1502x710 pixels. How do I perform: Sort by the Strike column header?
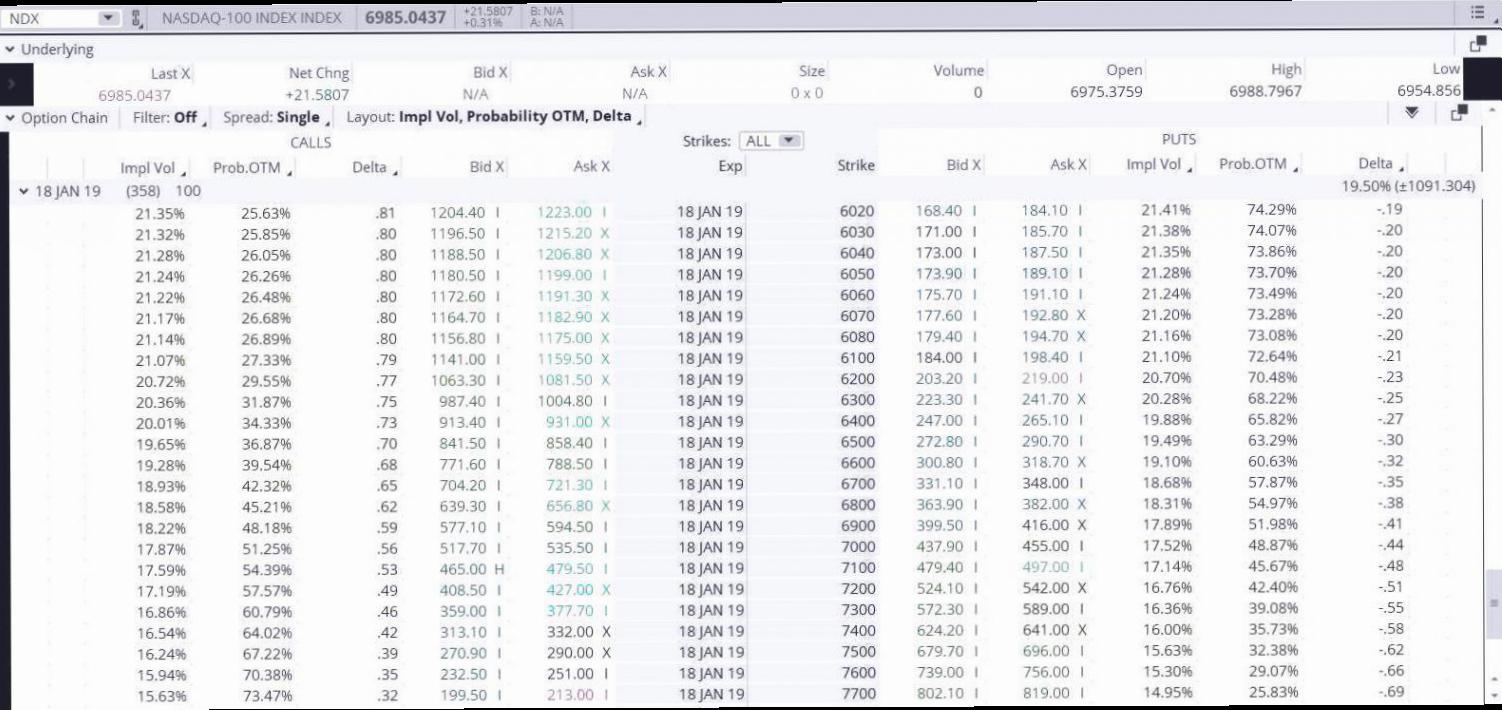[x=855, y=166]
